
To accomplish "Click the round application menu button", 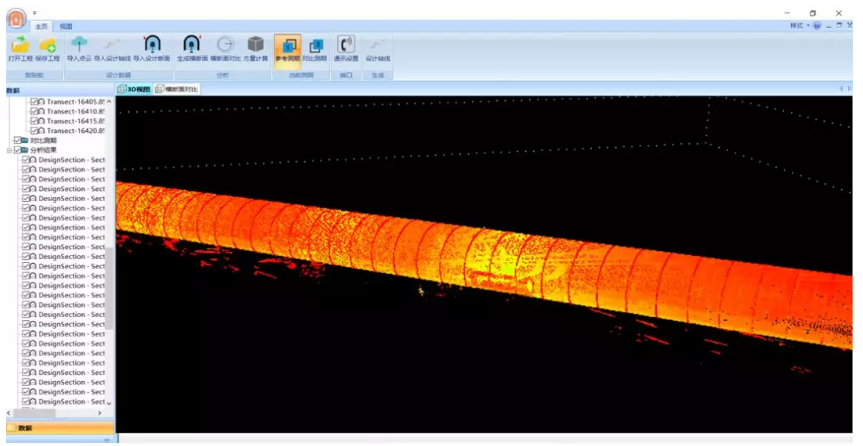I will (x=14, y=18).
